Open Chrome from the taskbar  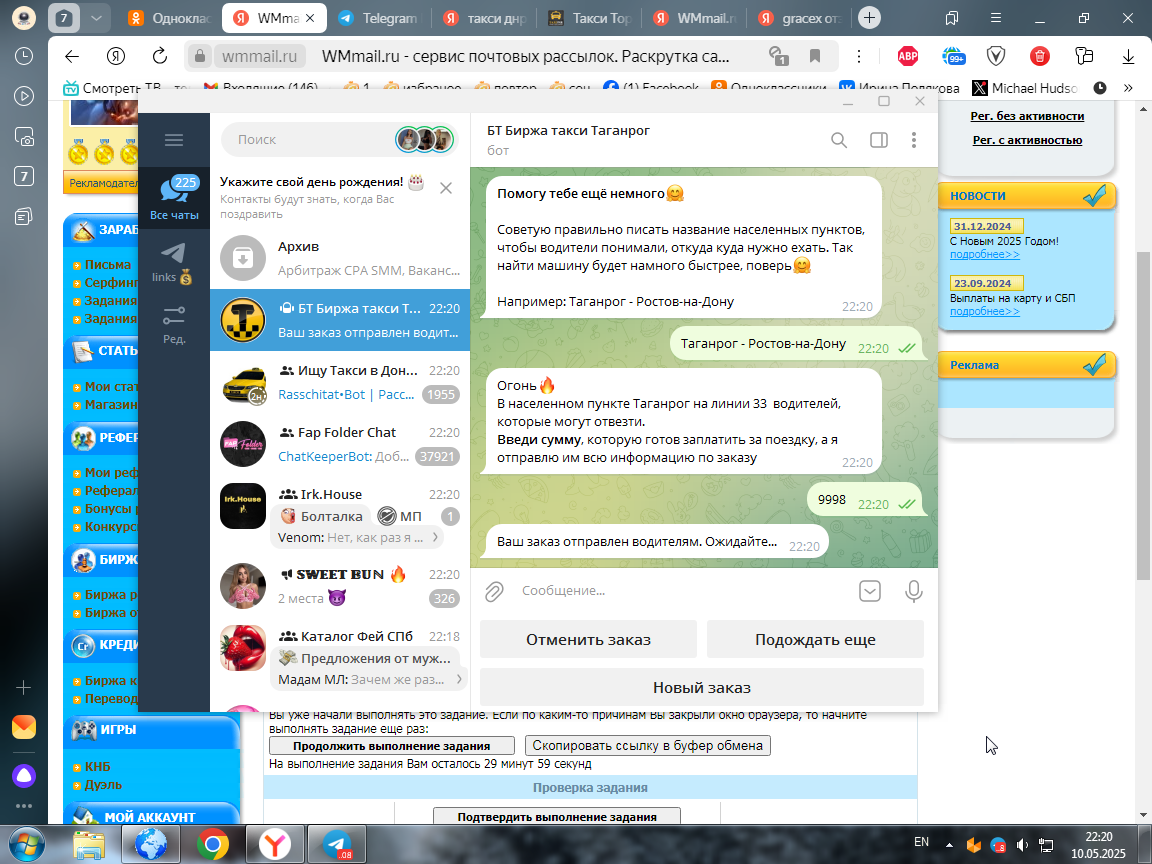pyautogui.click(x=212, y=845)
